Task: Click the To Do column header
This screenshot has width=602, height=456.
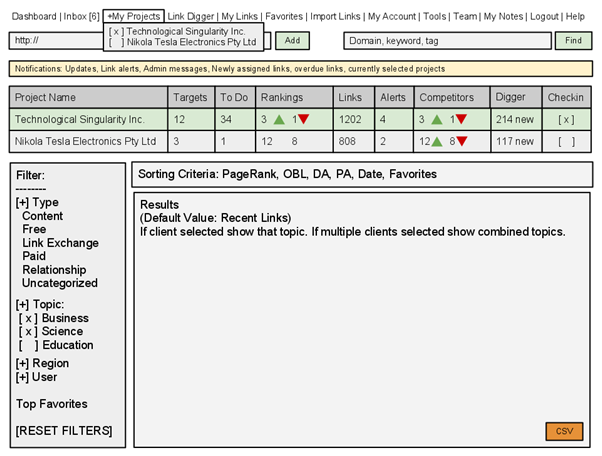Action: (x=235, y=97)
